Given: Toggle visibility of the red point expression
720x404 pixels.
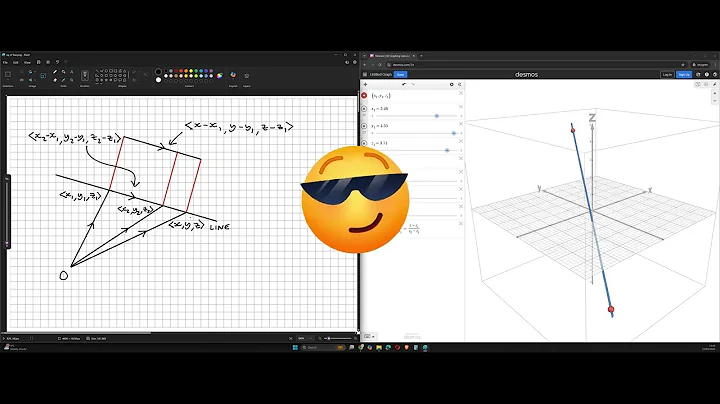Looking at the screenshot, I should pyautogui.click(x=364, y=95).
